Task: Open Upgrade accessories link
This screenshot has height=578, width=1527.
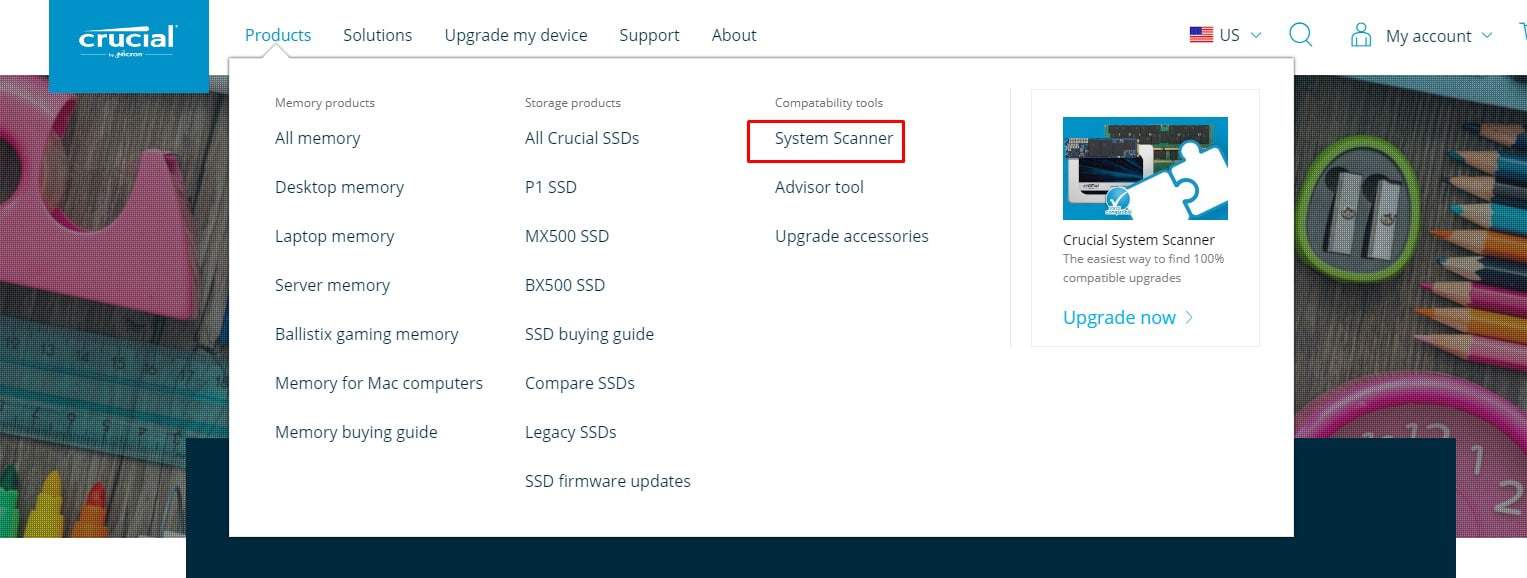Action: (851, 236)
